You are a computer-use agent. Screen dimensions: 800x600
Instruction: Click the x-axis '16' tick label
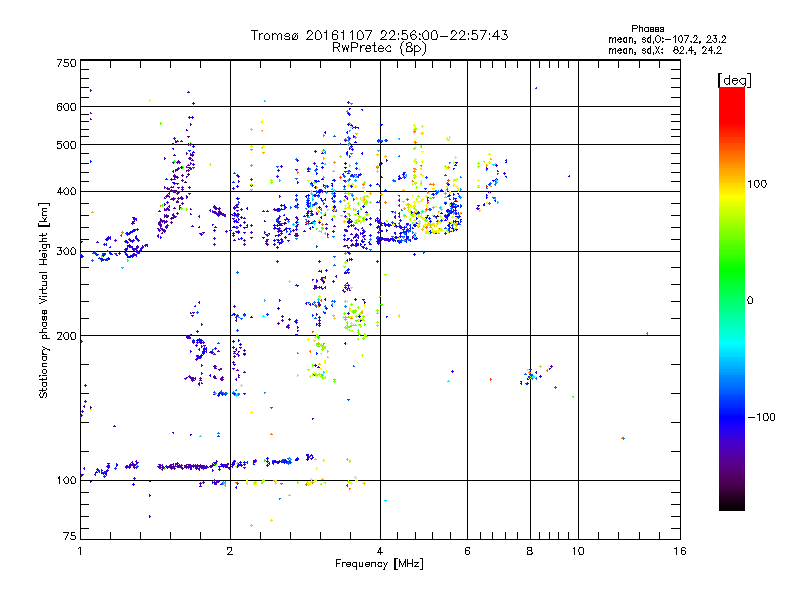pyautogui.click(x=680, y=551)
